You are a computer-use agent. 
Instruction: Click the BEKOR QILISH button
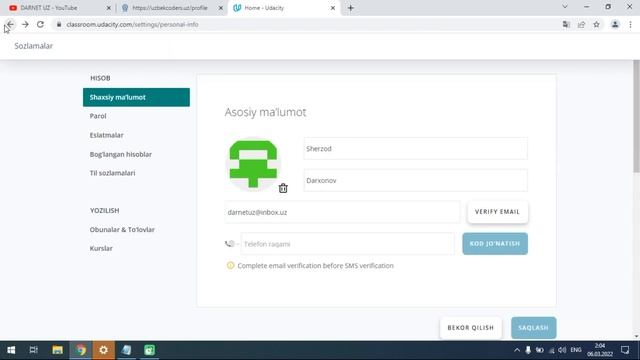pos(471,328)
